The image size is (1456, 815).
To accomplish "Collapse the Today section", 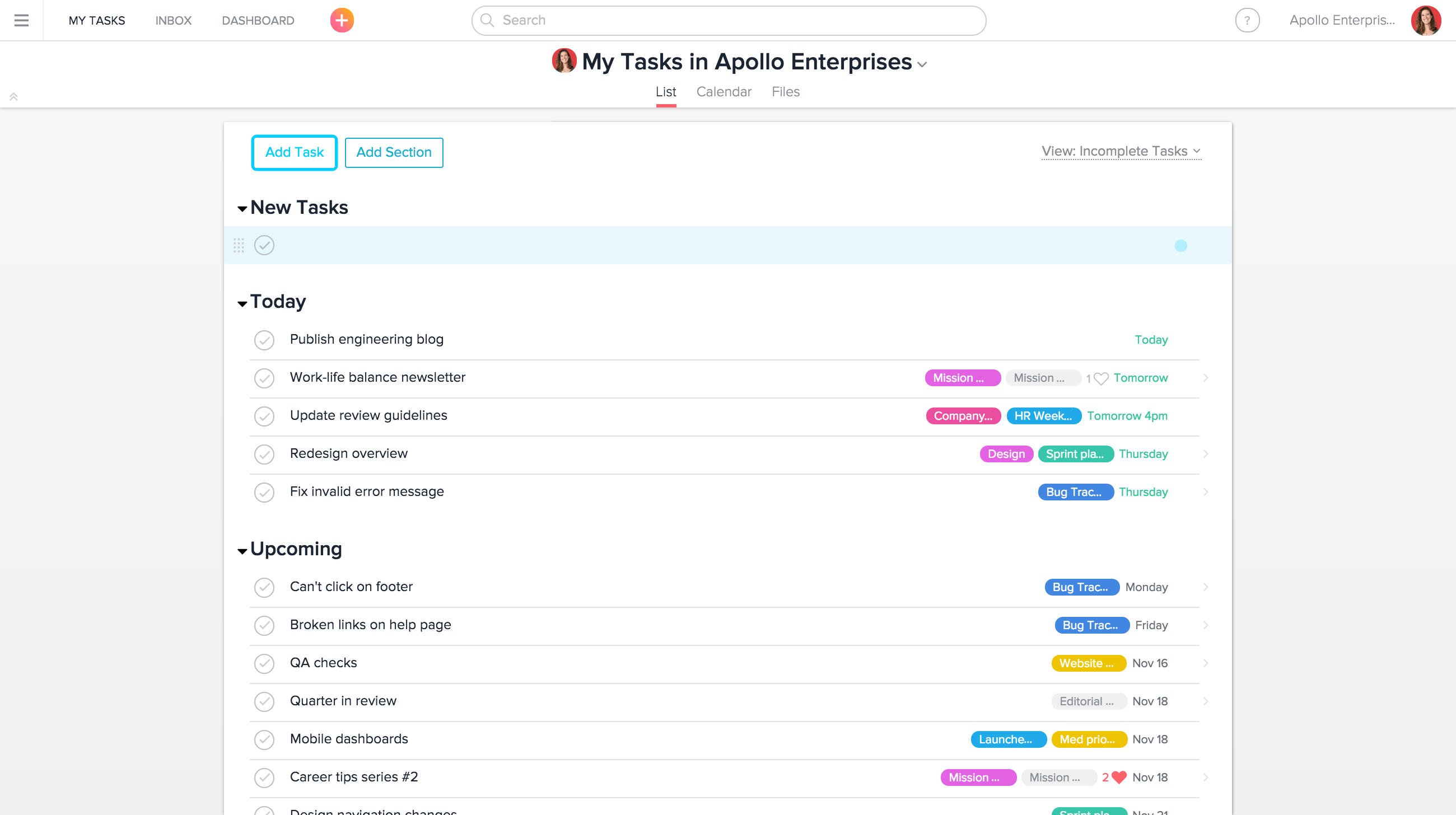I will click(x=242, y=303).
